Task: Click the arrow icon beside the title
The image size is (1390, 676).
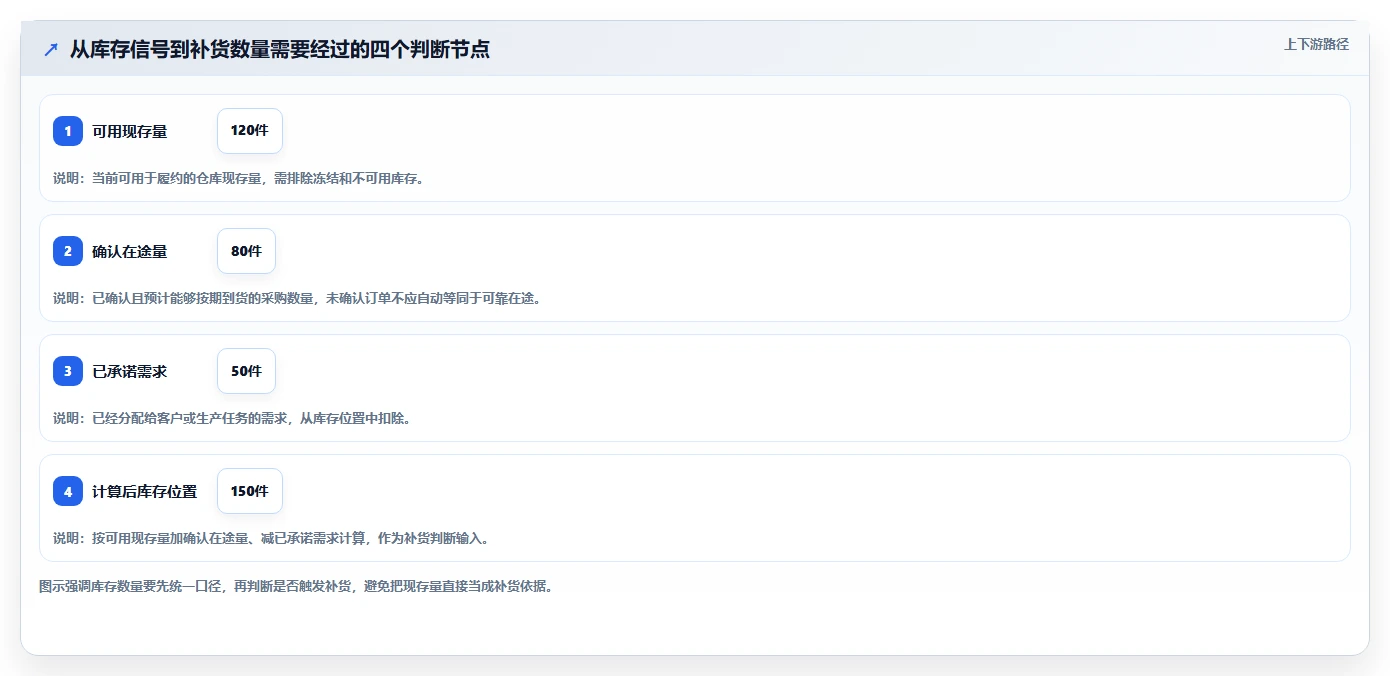Action: (x=51, y=49)
